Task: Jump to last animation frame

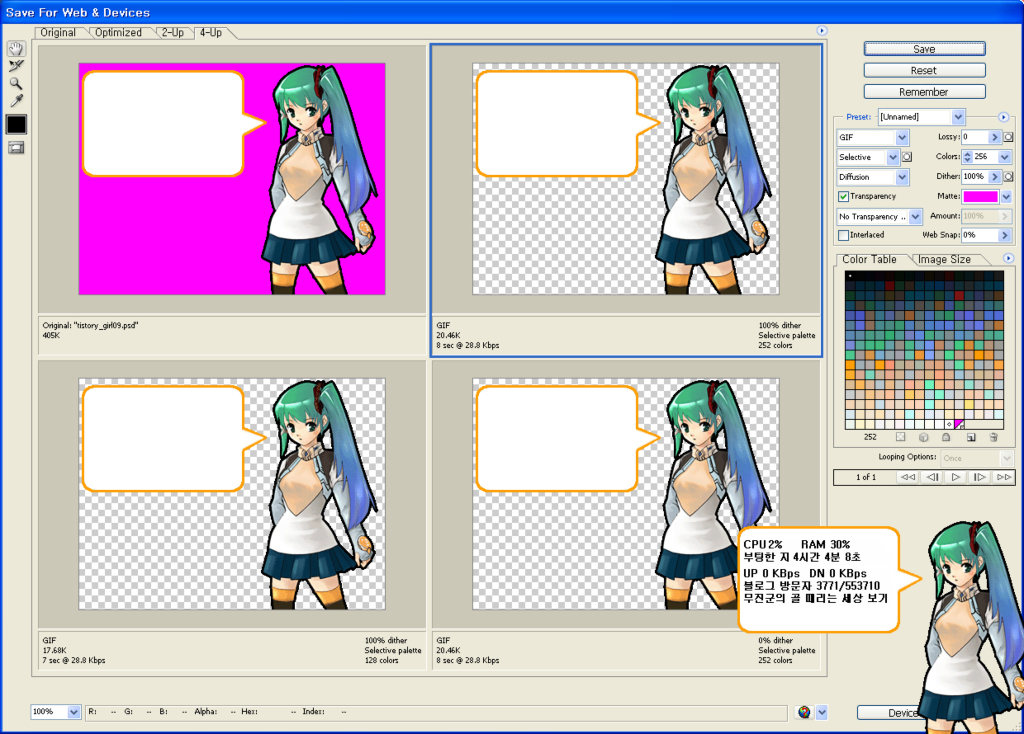Action: (x=1004, y=477)
